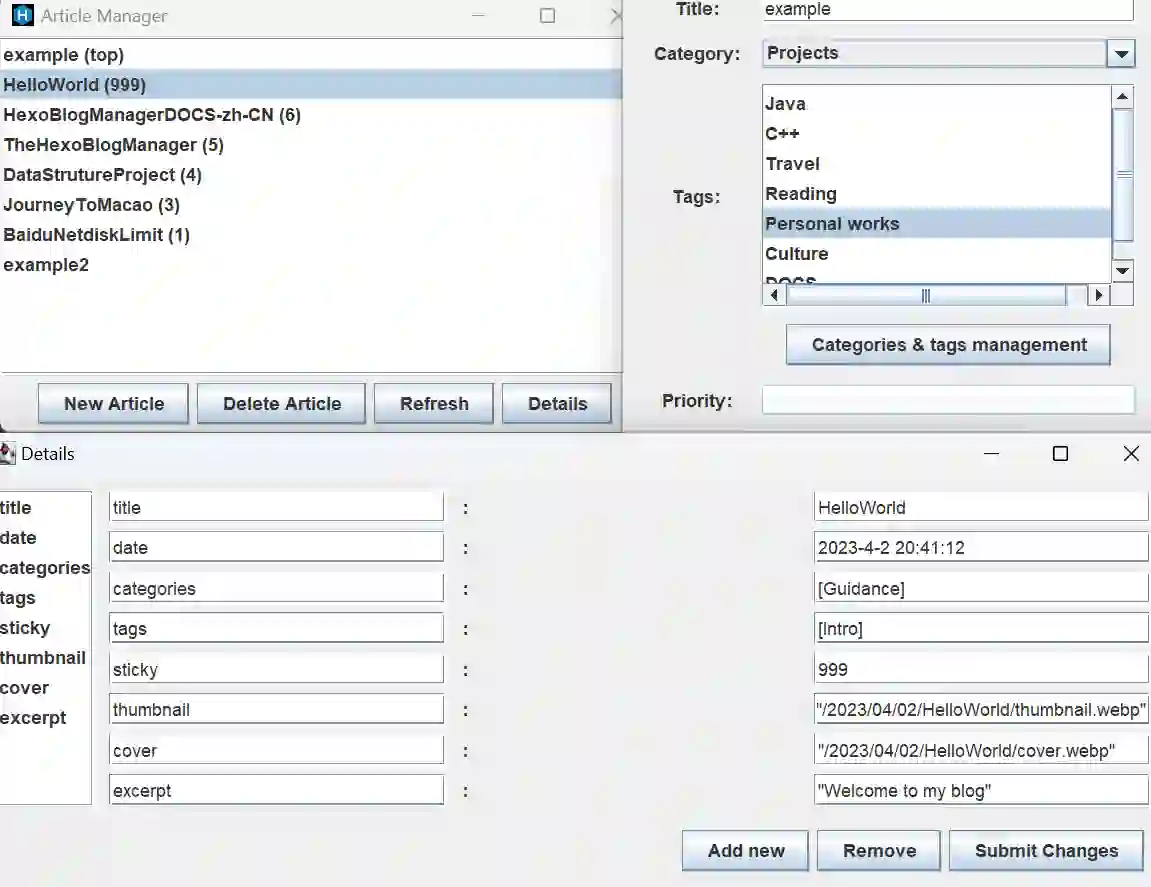The height and width of the screenshot is (887, 1151).
Task: Click Submit Changes button
Action: (1046, 851)
